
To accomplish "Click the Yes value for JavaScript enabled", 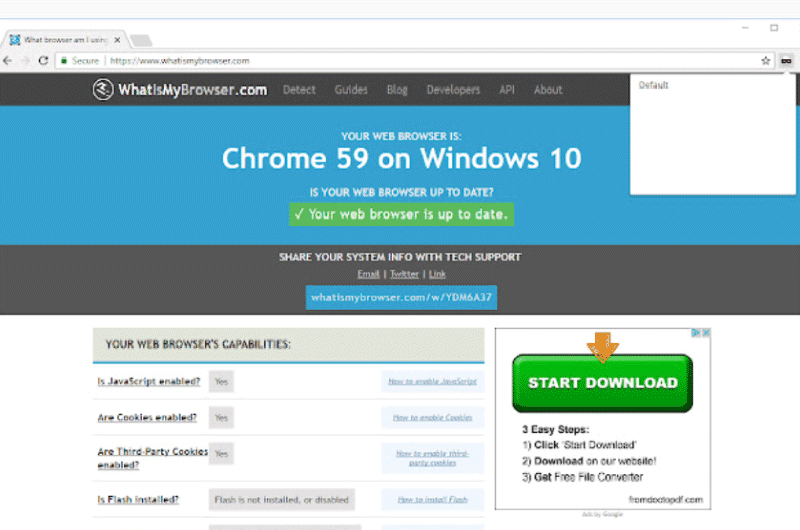I will pyautogui.click(x=221, y=382).
